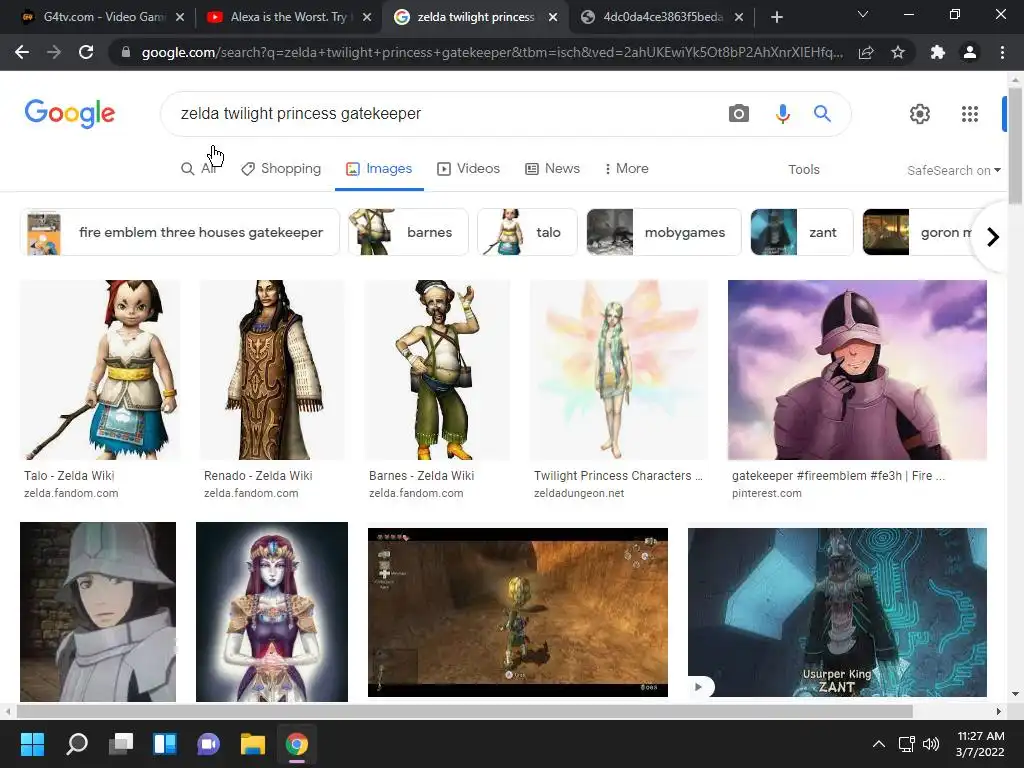Open Windows taskbar search

(x=77, y=744)
